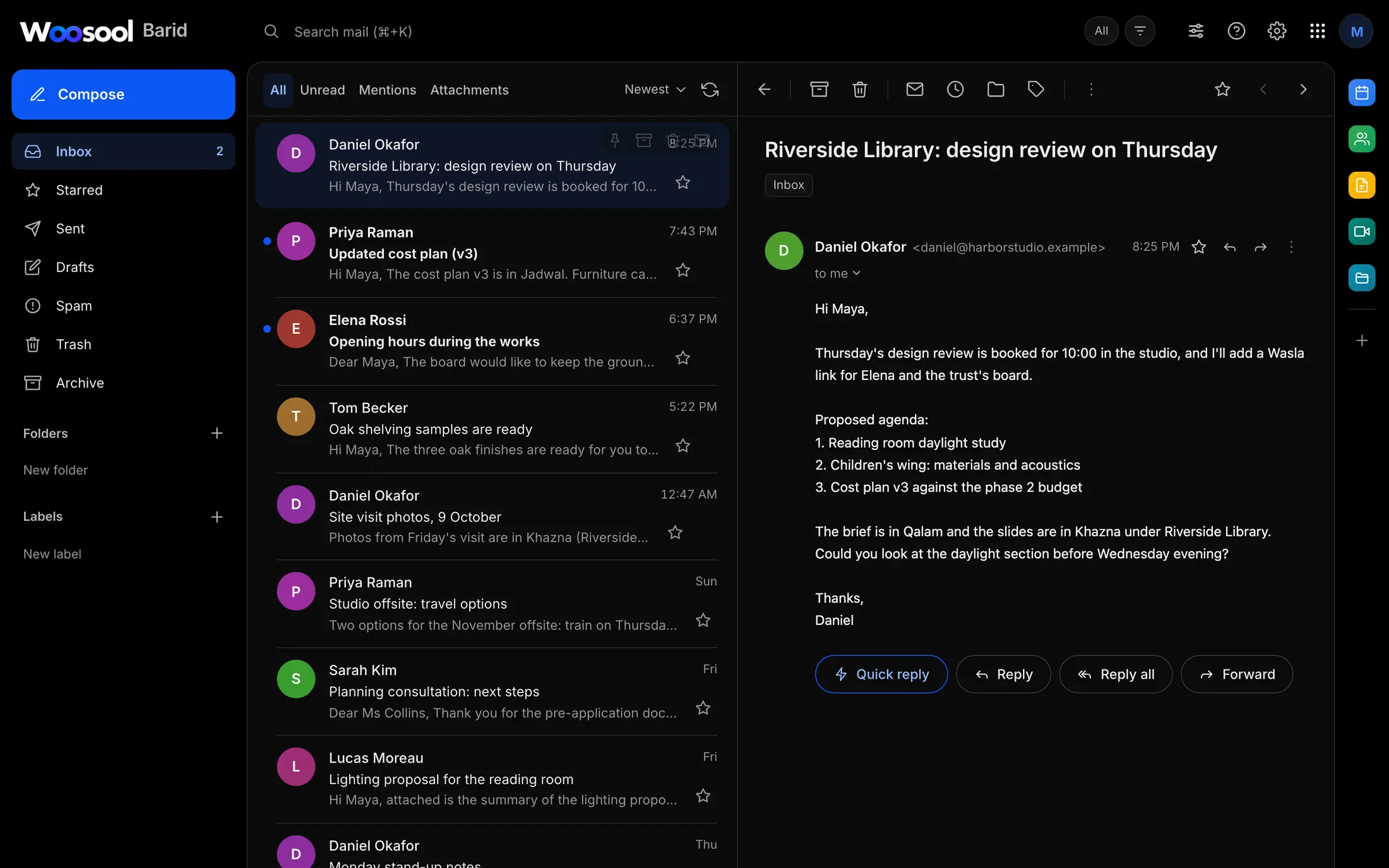1389x868 pixels.
Task: Click the Quick reply button
Action: (x=881, y=674)
